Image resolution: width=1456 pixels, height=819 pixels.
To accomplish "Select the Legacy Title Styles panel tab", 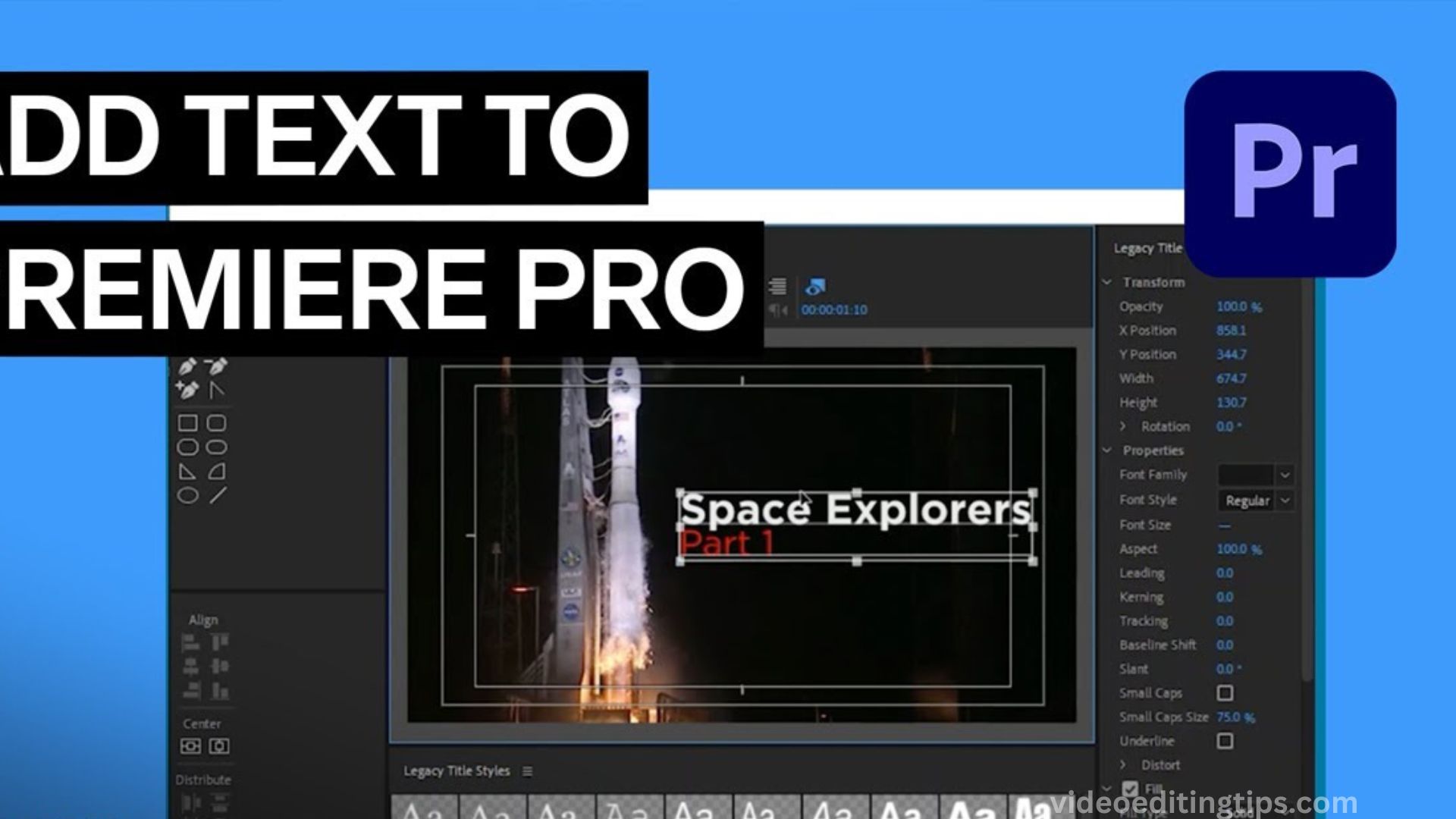I will (x=457, y=771).
